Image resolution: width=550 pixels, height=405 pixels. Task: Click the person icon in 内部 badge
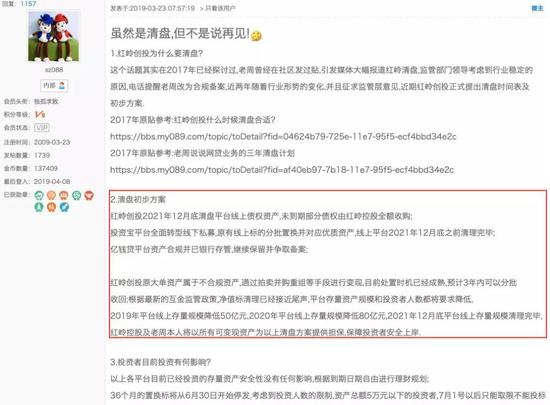[x=62, y=85]
